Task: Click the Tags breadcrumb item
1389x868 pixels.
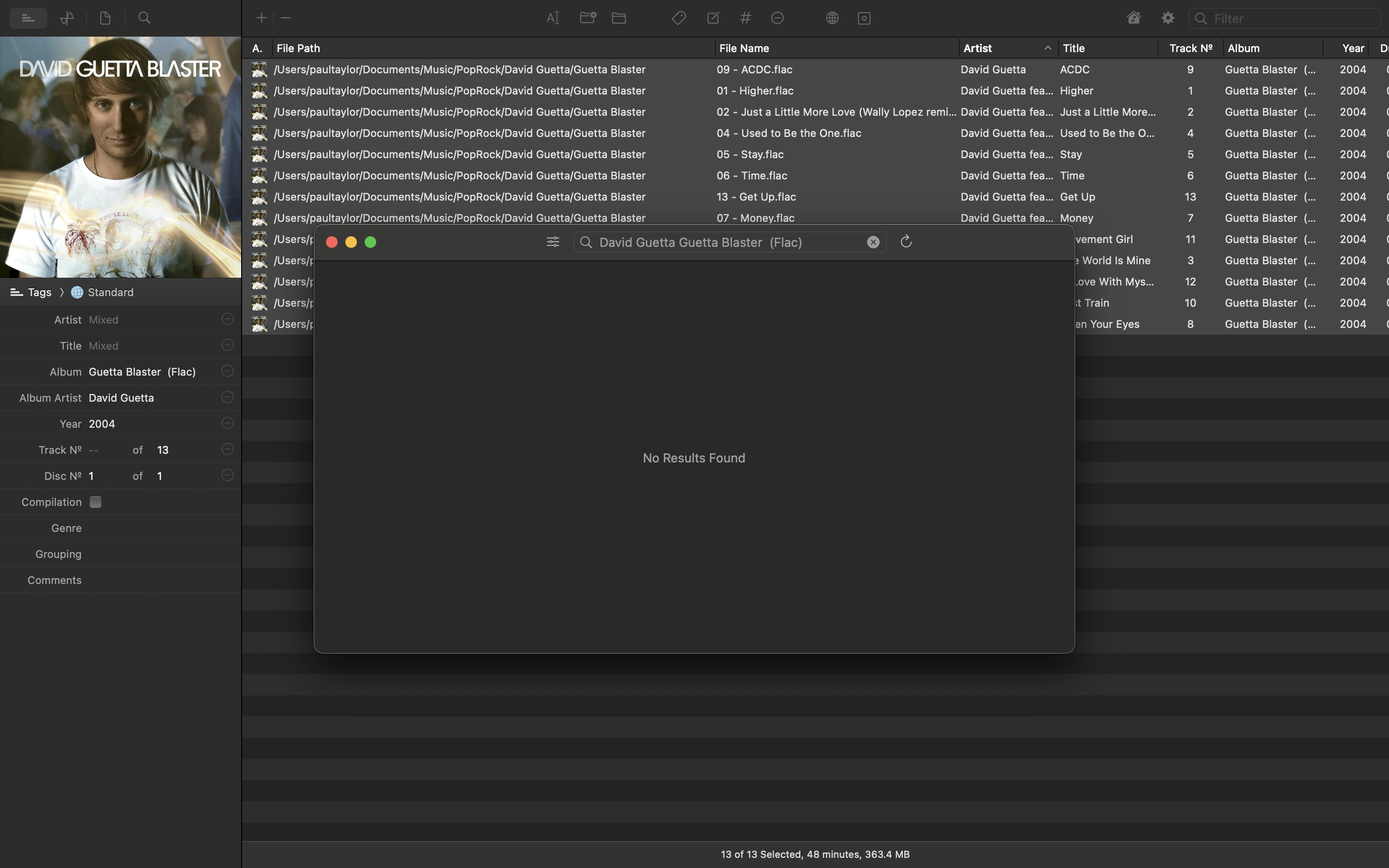Action: click(x=31, y=292)
